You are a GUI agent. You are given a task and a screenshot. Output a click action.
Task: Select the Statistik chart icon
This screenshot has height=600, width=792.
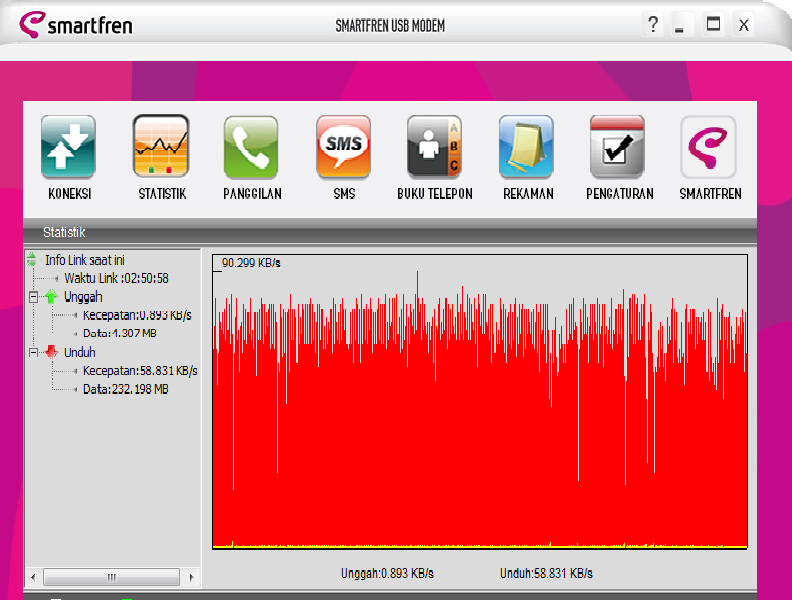point(161,146)
